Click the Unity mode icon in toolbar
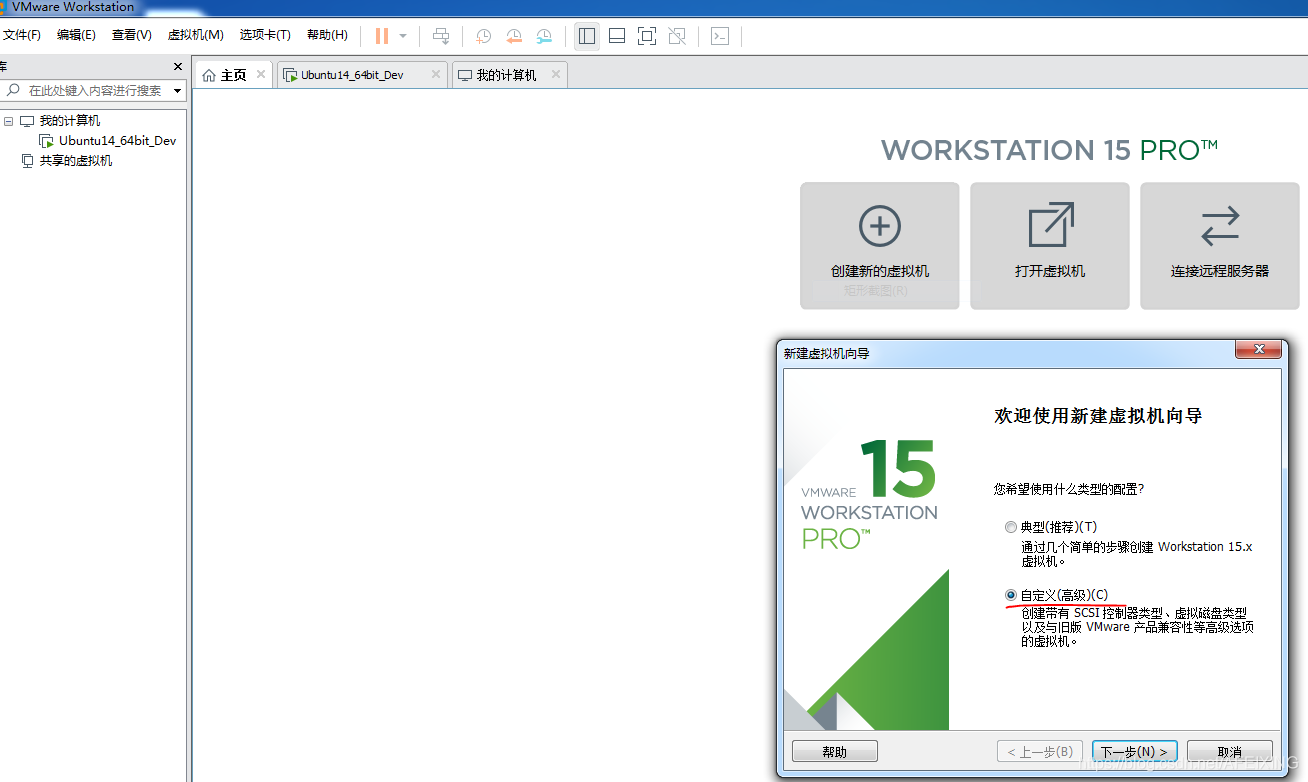Viewport: 1308px width, 782px height. click(x=677, y=36)
